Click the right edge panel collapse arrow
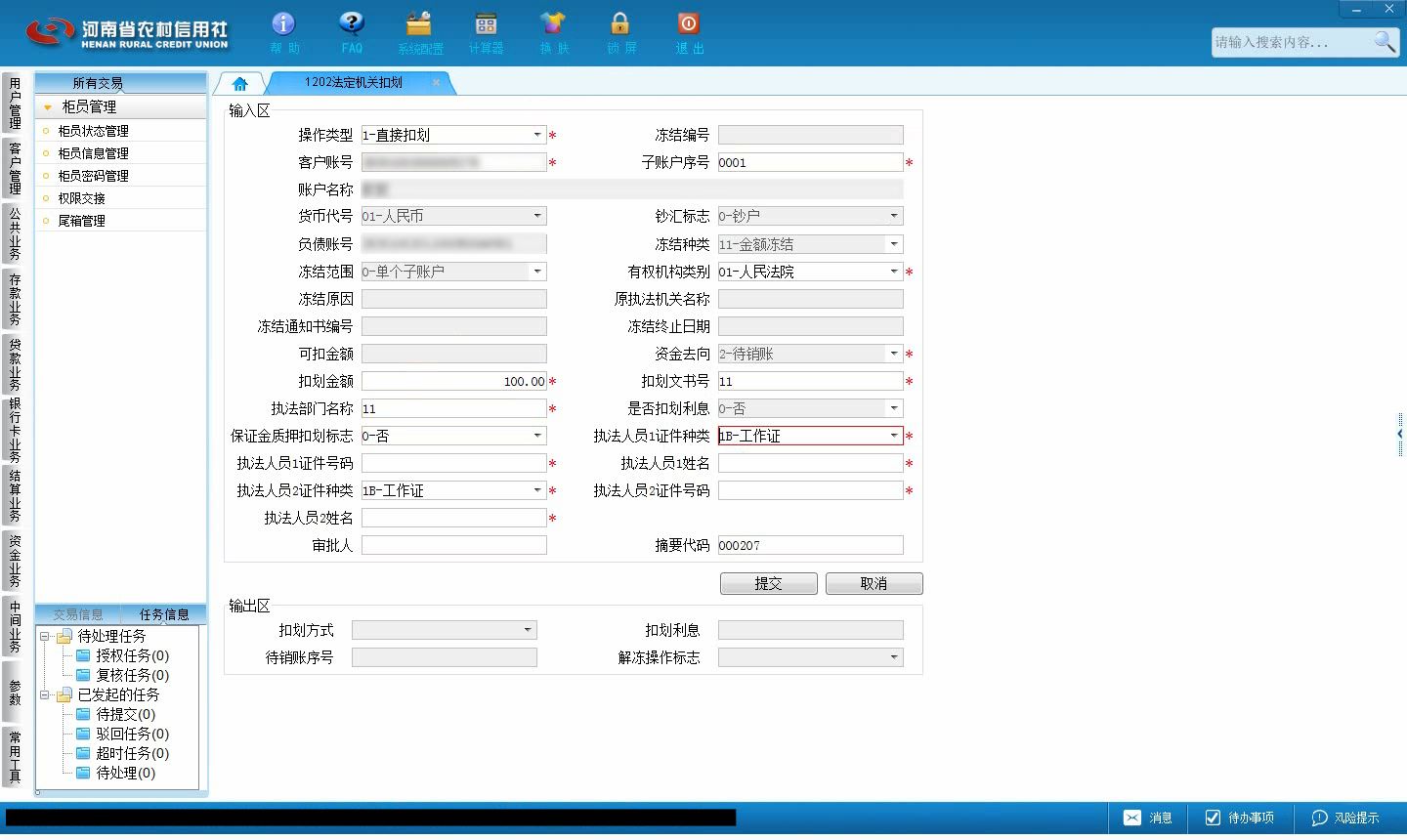Viewport: 1407px width, 840px height. pyautogui.click(x=1400, y=433)
